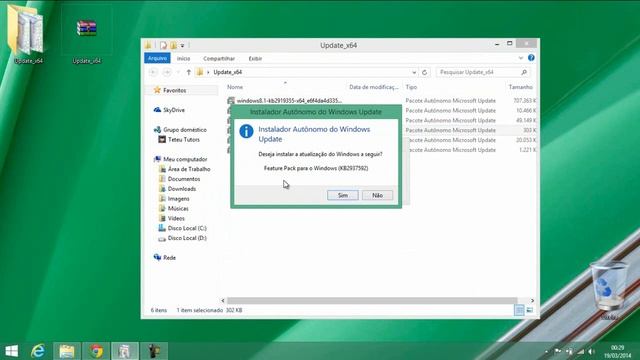This screenshot has height=360, width=640.
Task: Open the Recycle Bin on desktop
Action: coord(609,291)
